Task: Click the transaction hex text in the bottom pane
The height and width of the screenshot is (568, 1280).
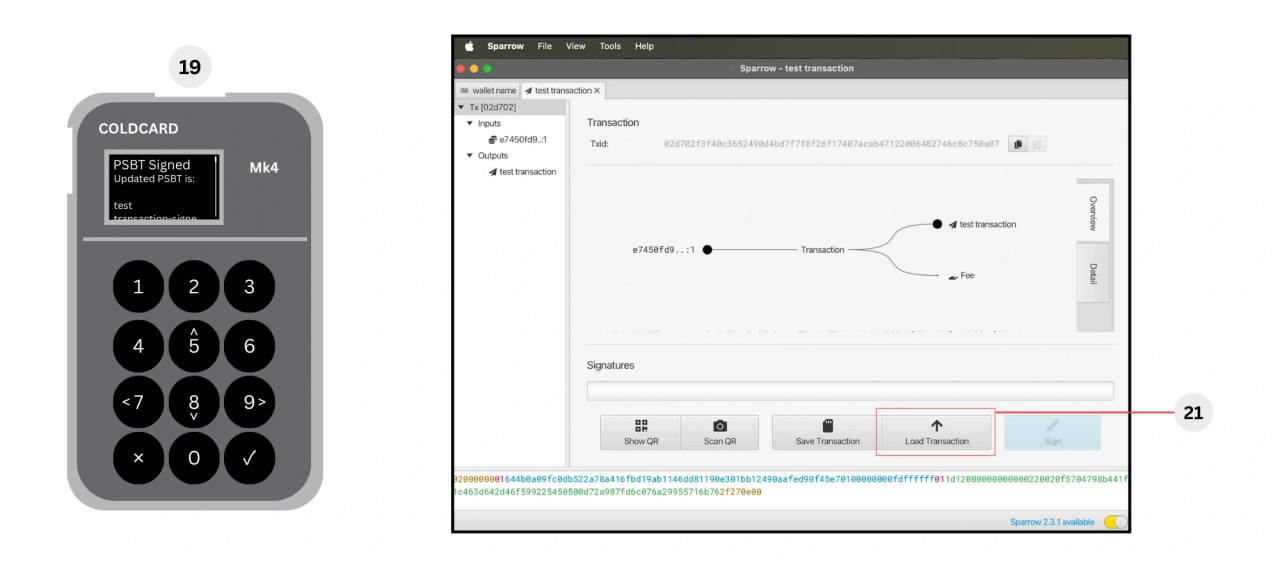Action: point(790,485)
